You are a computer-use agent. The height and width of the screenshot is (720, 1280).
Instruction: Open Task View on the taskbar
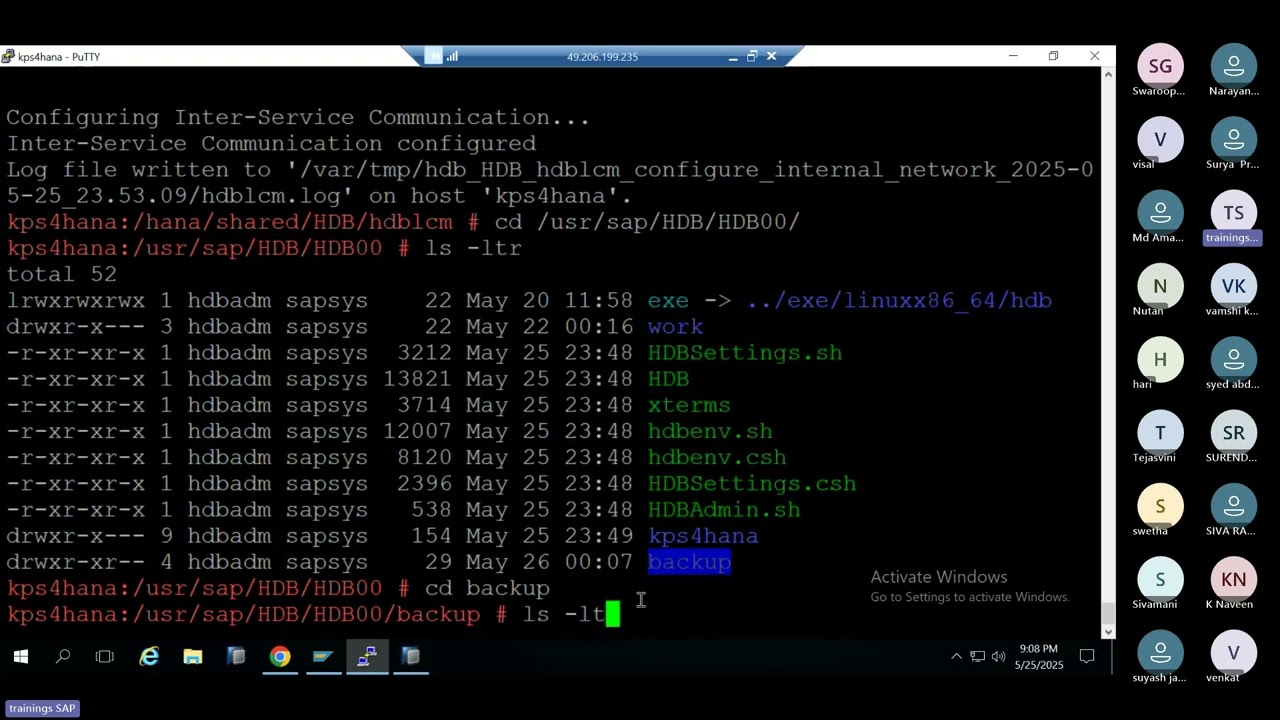click(x=105, y=657)
